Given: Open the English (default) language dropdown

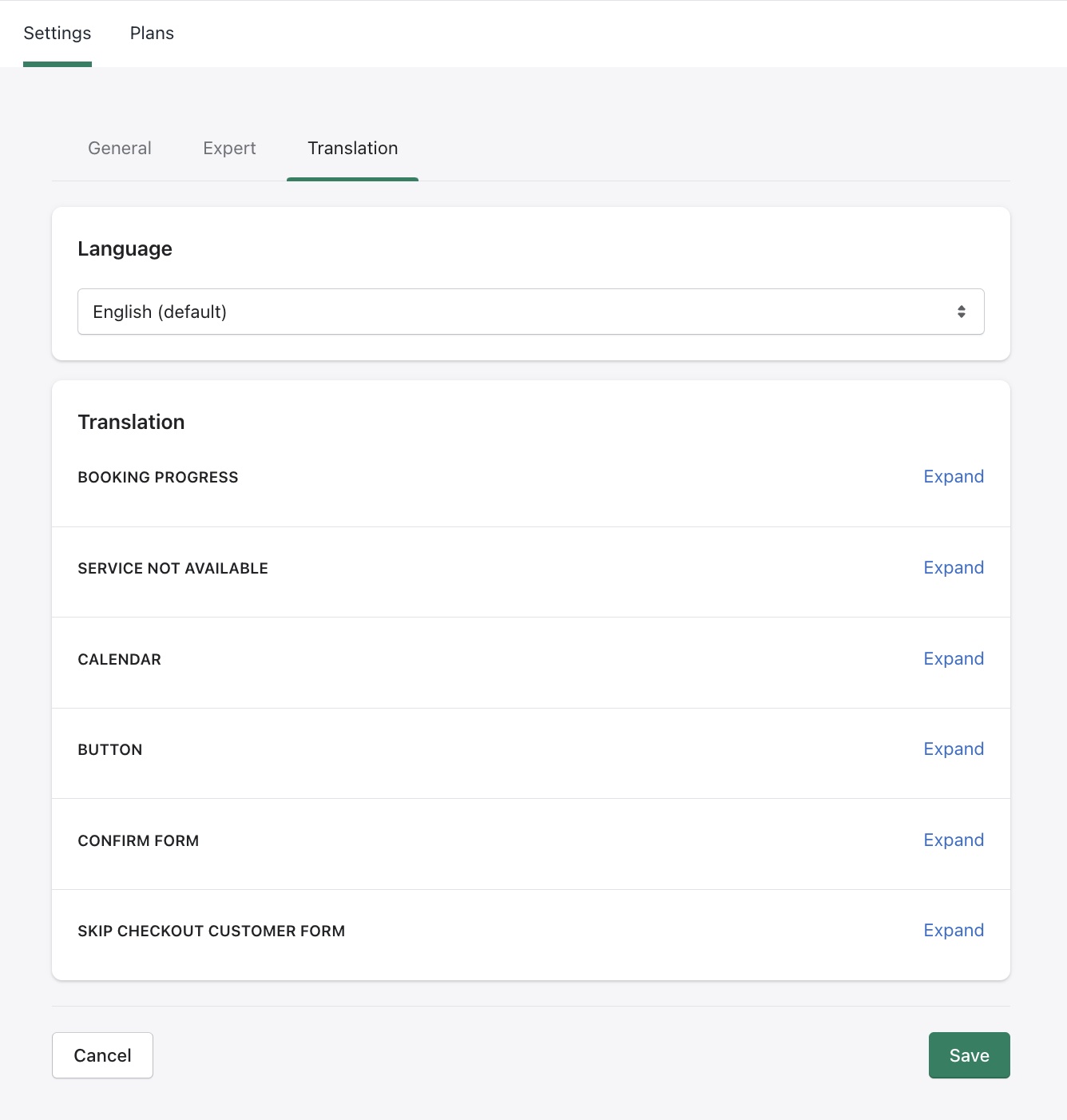Looking at the screenshot, I should coord(530,312).
